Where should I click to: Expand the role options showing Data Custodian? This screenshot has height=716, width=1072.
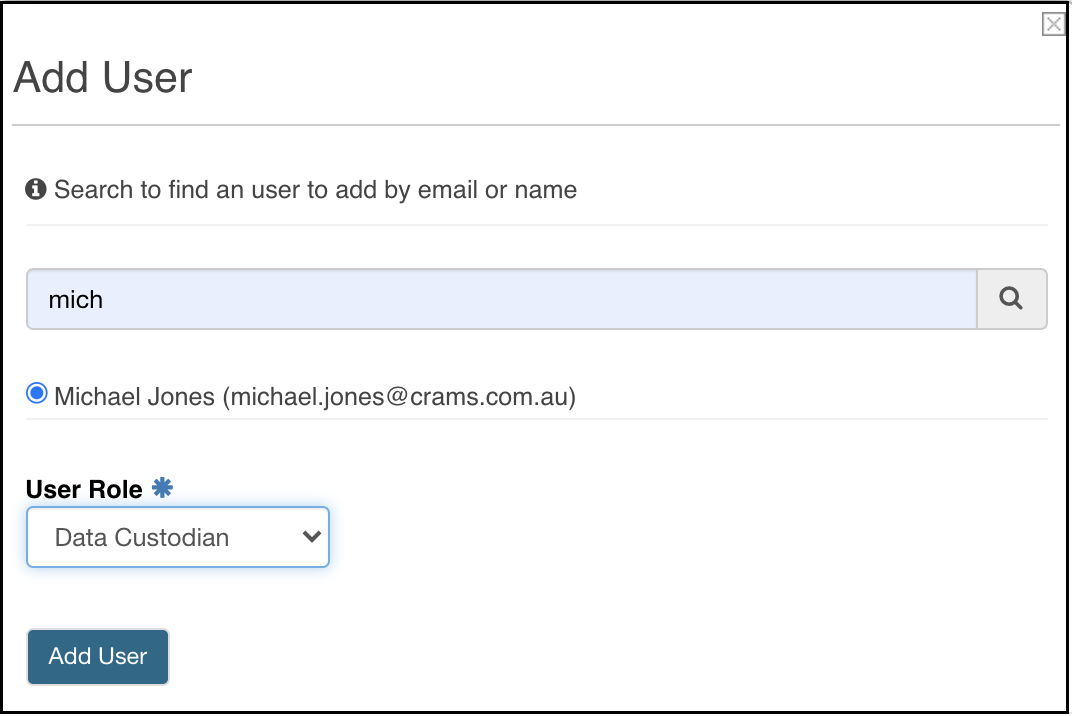coord(178,537)
